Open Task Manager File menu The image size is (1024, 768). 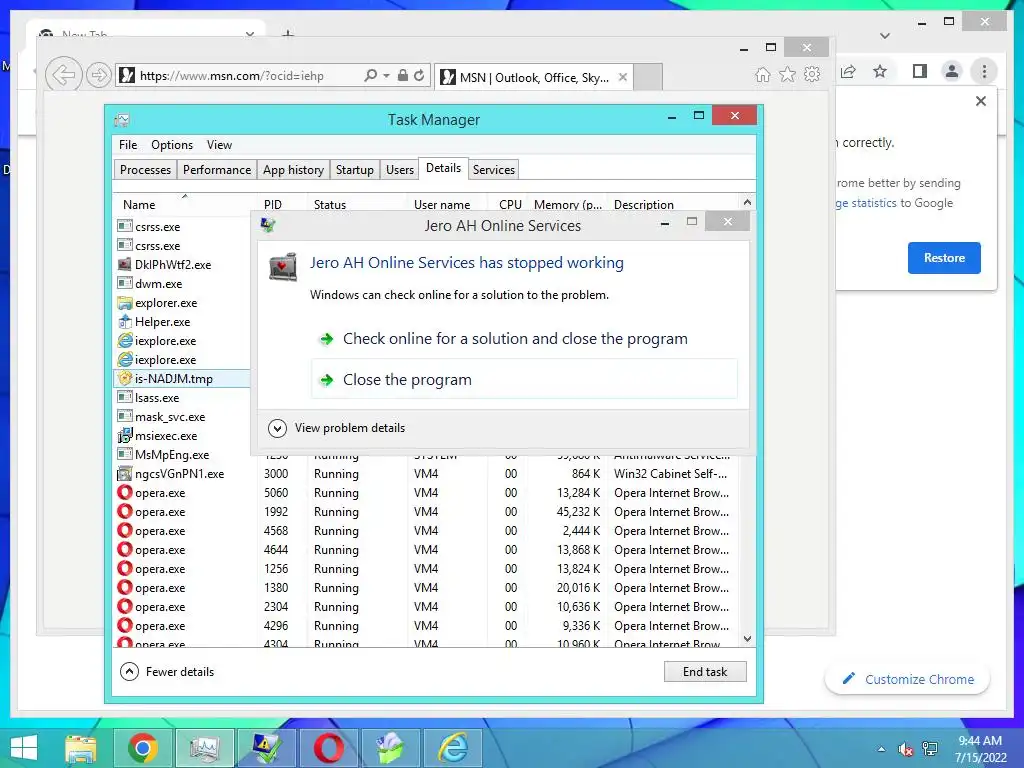point(128,145)
